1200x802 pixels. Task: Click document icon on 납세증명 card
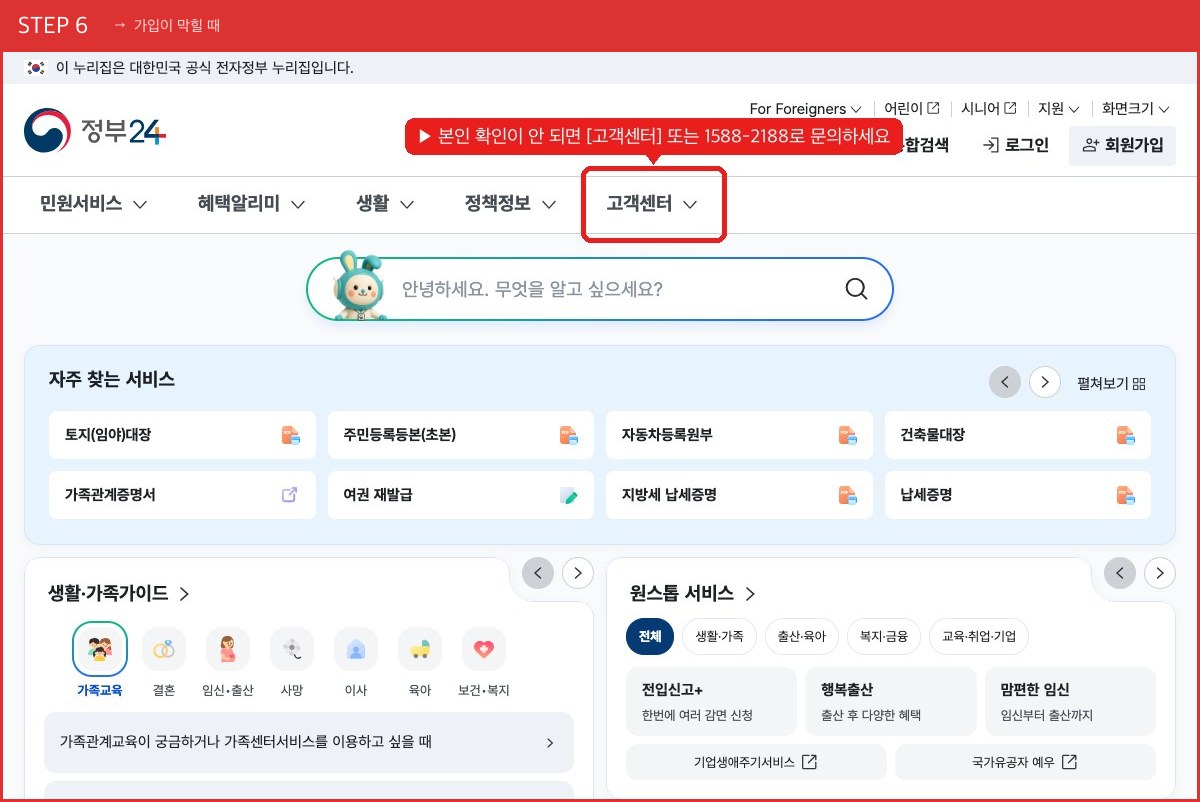pyautogui.click(x=1126, y=494)
